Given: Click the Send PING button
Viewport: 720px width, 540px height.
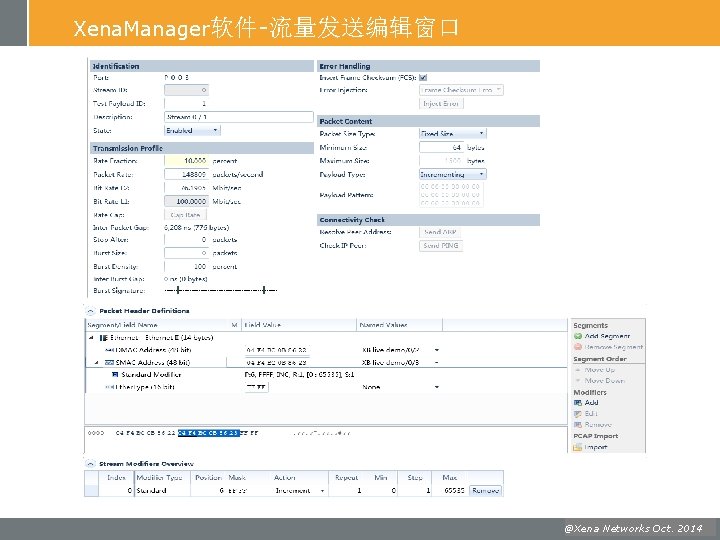Looking at the screenshot, I should point(441,246).
